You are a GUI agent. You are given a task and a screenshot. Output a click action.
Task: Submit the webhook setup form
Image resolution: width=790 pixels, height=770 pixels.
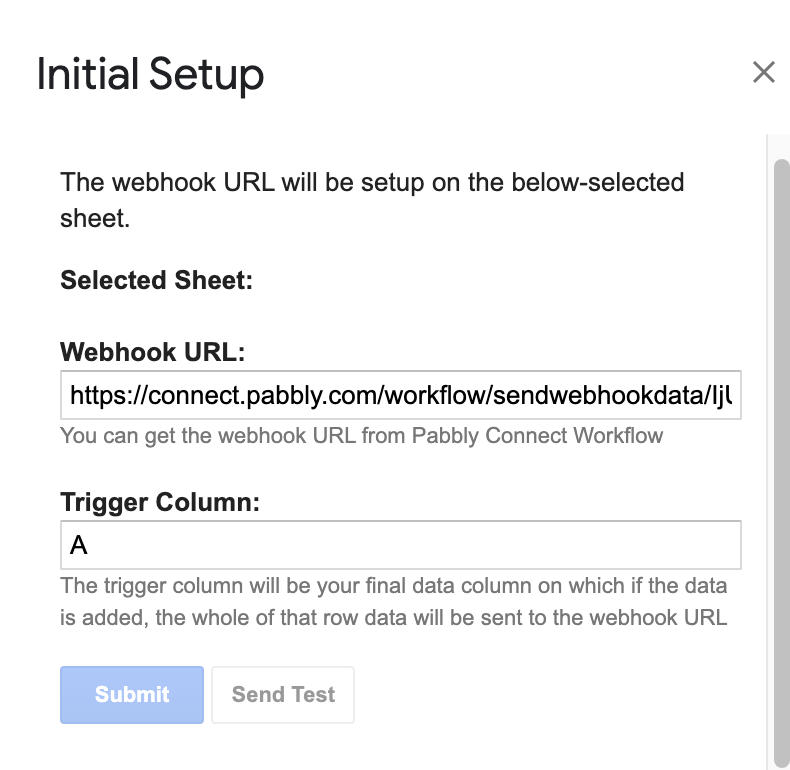click(x=132, y=695)
